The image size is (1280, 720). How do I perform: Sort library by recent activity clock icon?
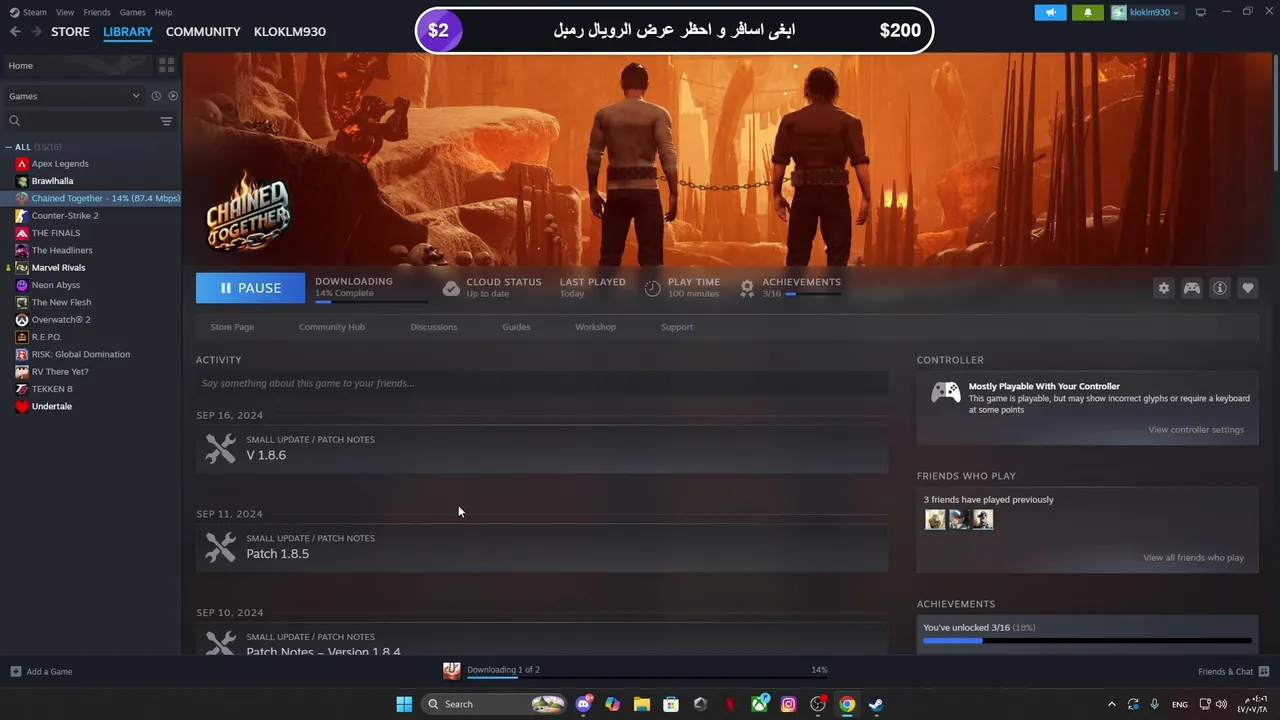[156, 96]
